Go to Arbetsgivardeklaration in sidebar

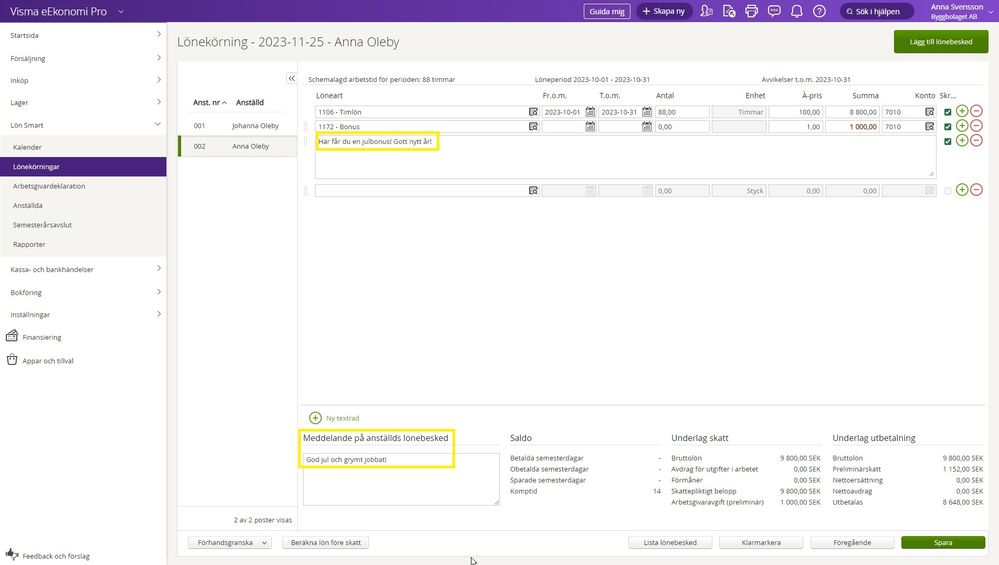[49, 186]
